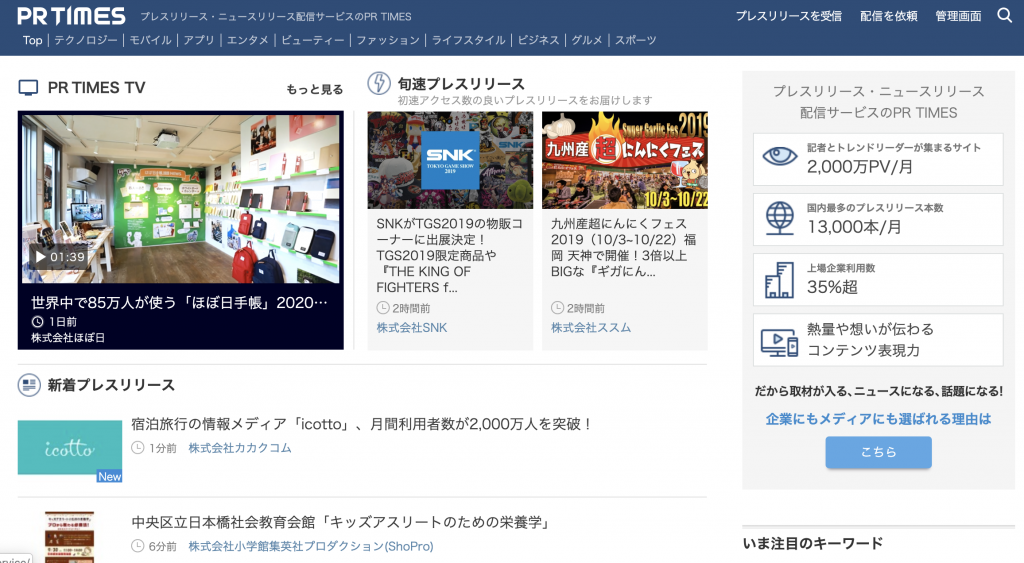This screenshot has width=1024, height=563.
Task: Click the blue こちら button
Action: pos(878,452)
